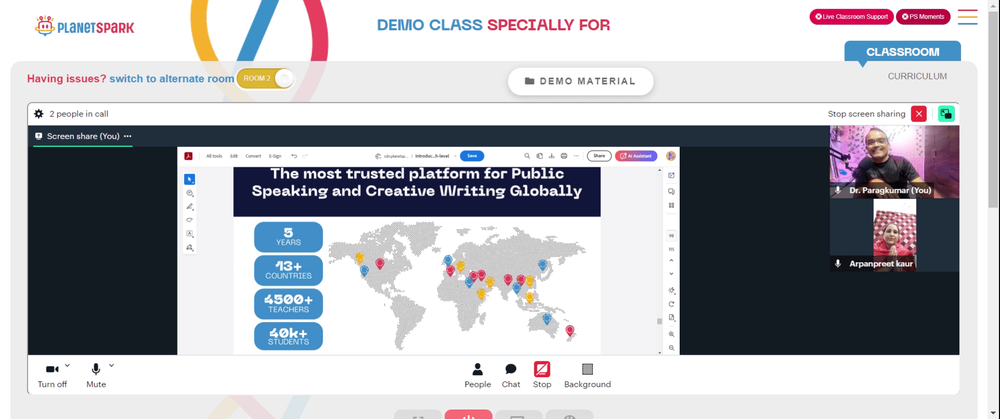The image size is (1000, 419).
Task: Open the DEMO MATERIAL folder
Action: (x=580, y=81)
